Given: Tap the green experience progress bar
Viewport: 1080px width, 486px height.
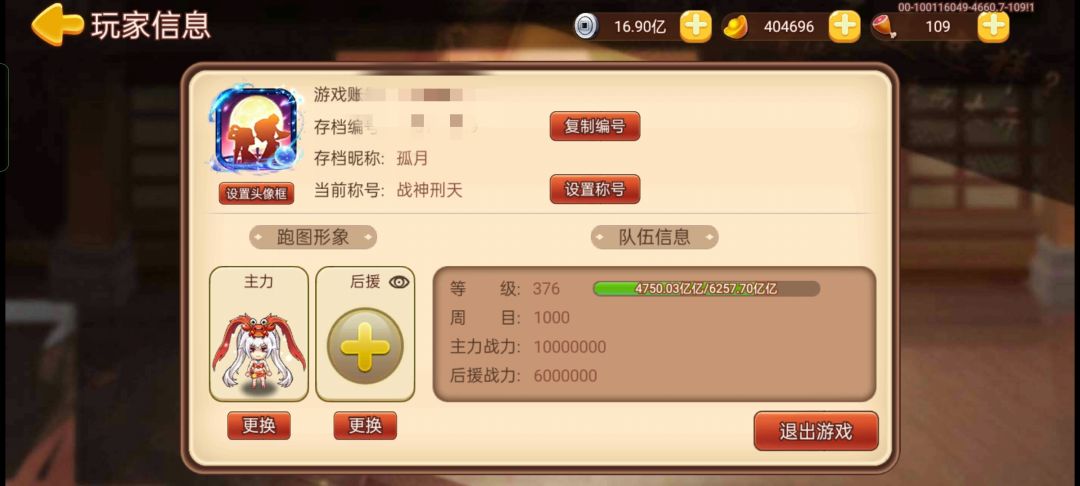Looking at the screenshot, I should (707, 288).
